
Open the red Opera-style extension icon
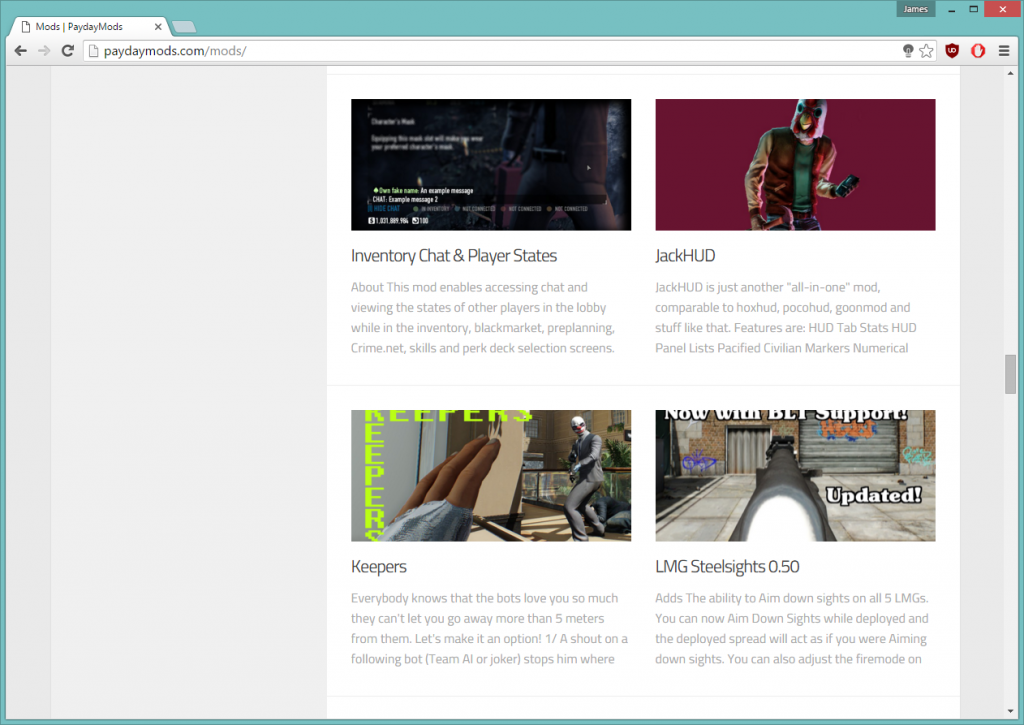pos(978,51)
